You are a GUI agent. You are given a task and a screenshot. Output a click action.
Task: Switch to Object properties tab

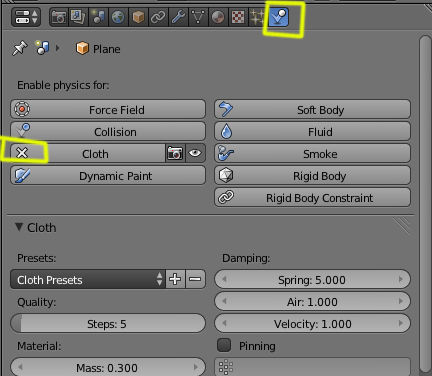click(138, 17)
